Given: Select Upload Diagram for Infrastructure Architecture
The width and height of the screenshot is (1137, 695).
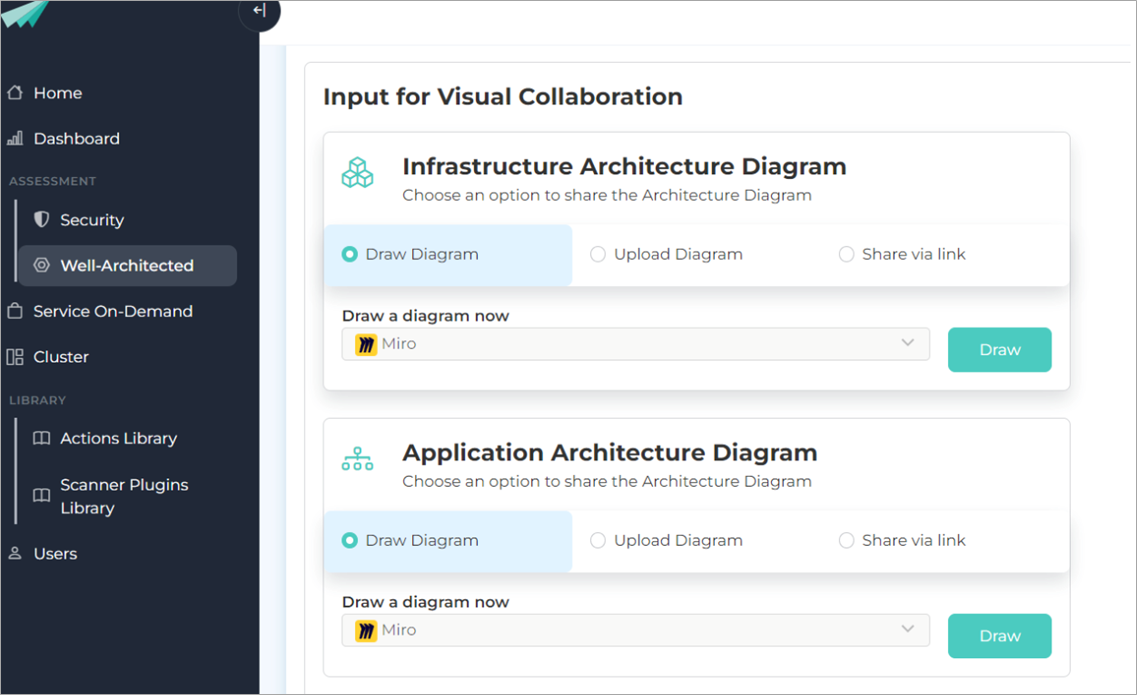Looking at the screenshot, I should 598,254.
